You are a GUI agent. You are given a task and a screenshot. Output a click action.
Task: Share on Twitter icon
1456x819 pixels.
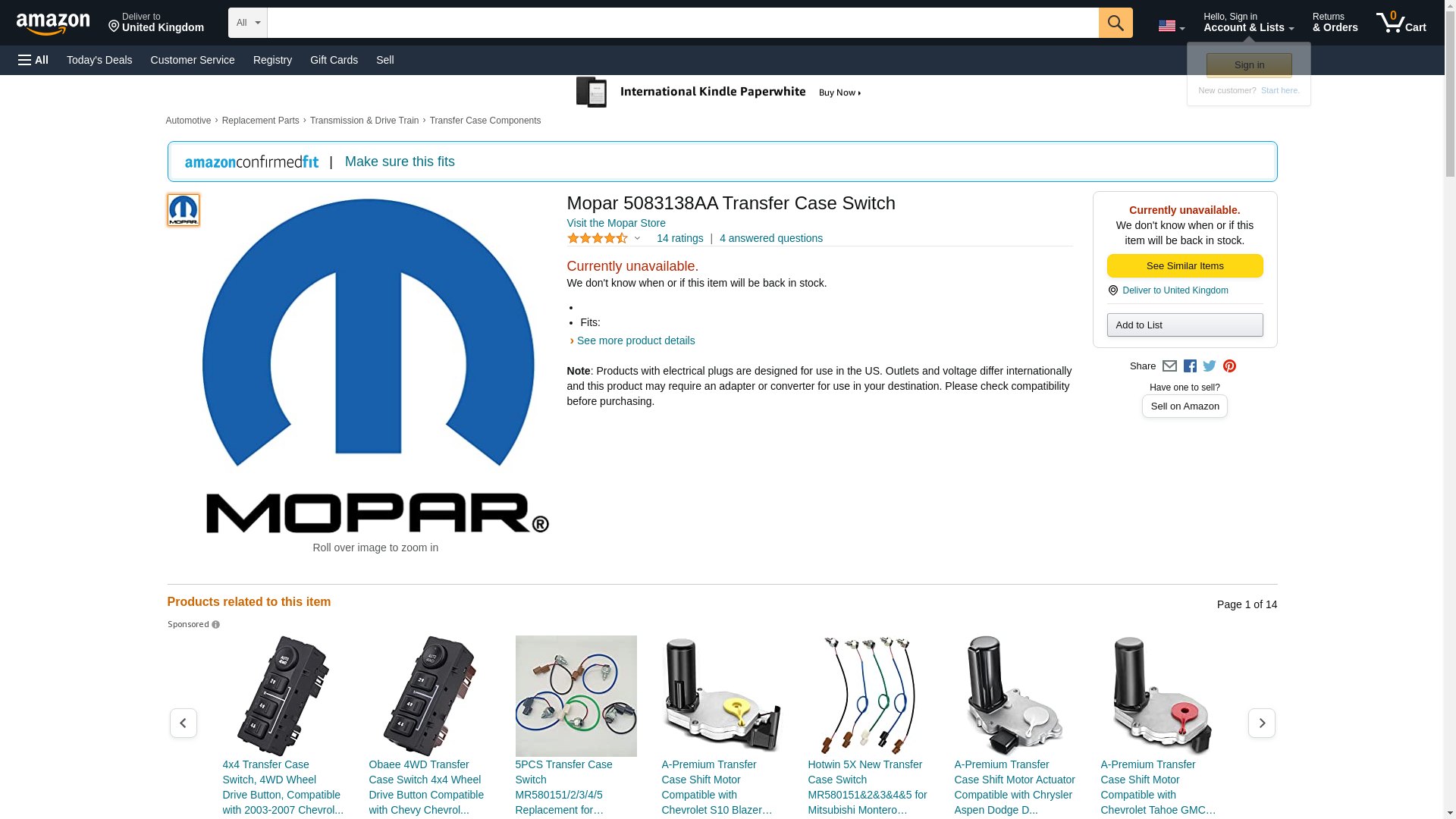pyautogui.click(x=1210, y=366)
